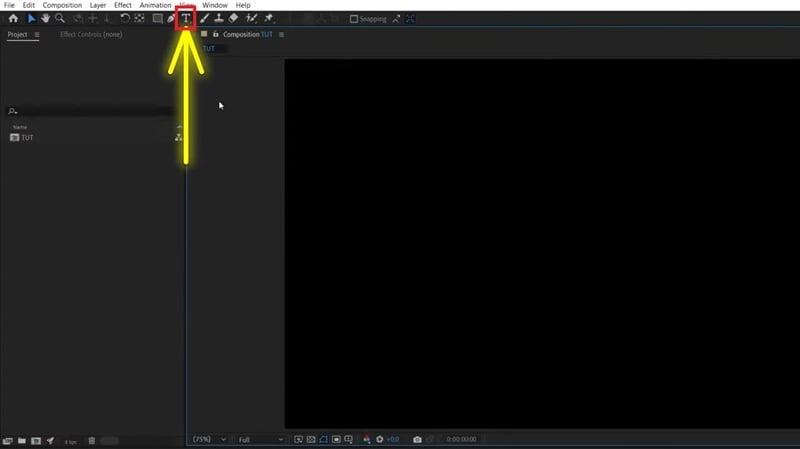Go to the Home screen icon
Image resolution: width=800 pixels, height=449 pixels.
point(13,18)
